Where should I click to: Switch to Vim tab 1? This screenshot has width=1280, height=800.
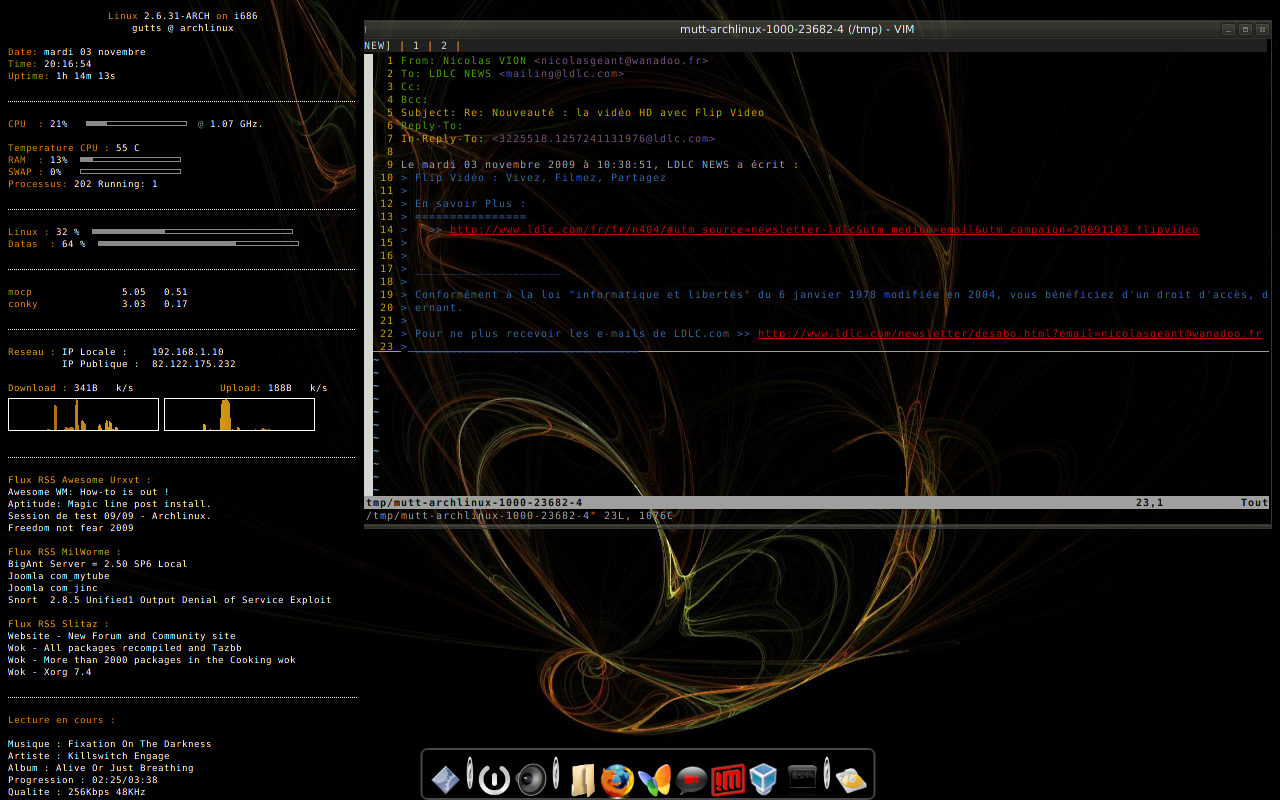click(x=416, y=46)
